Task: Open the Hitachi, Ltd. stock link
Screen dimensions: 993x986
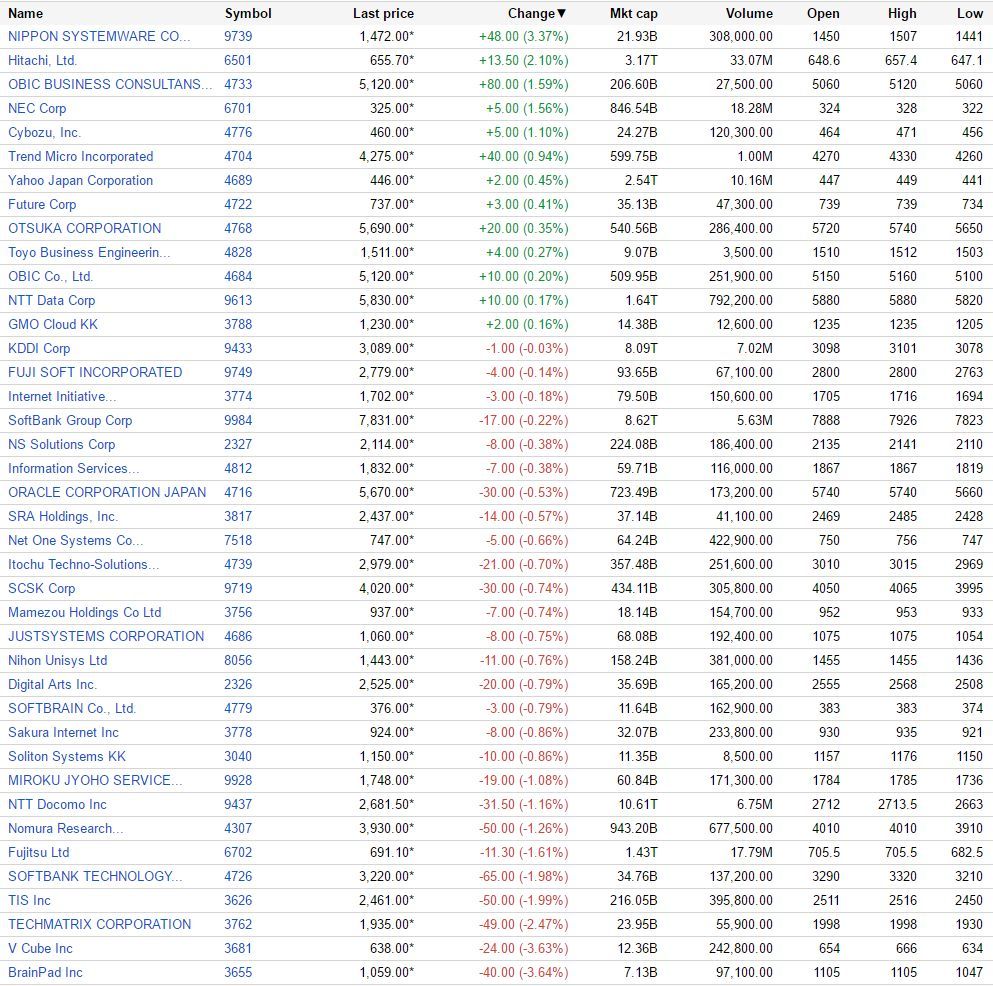Action: tap(42, 60)
